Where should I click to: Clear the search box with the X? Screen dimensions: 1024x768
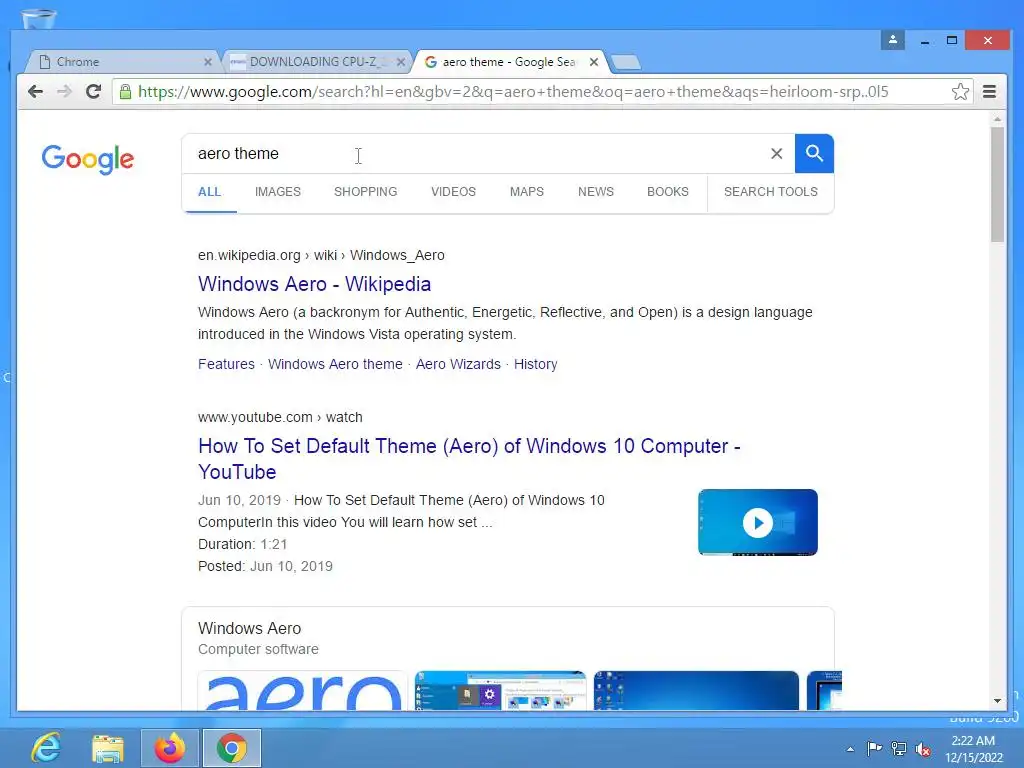click(776, 153)
